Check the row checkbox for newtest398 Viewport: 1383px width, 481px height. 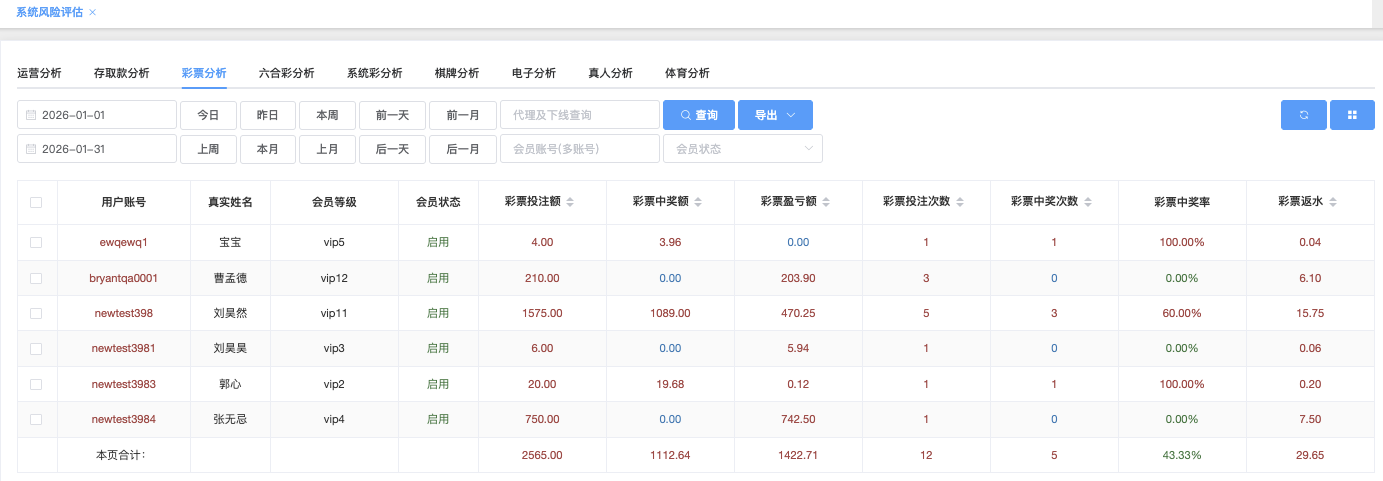(36, 313)
